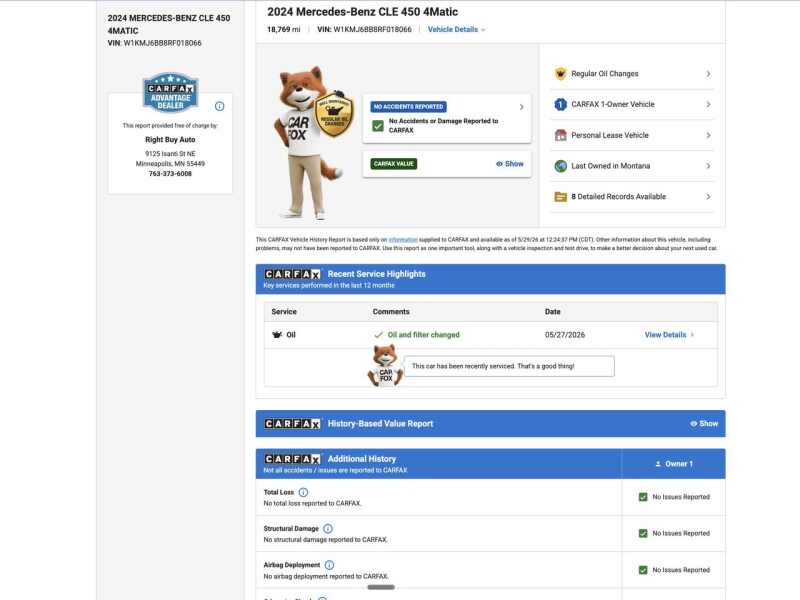Click the Structural Damage info icon
Screen dimensions: 800x600
(328, 529)
